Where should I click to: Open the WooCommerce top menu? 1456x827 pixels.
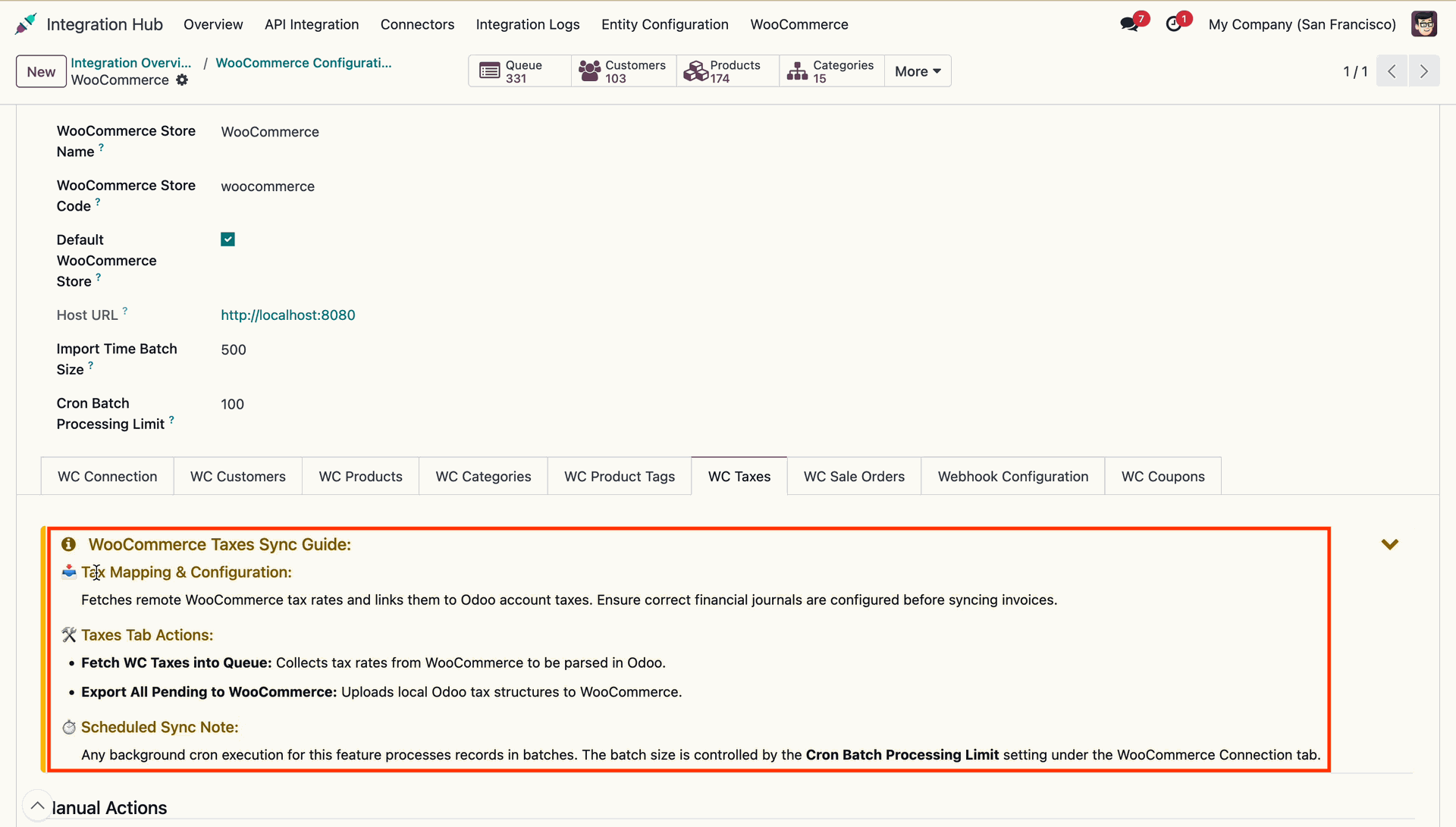[799, 24]
